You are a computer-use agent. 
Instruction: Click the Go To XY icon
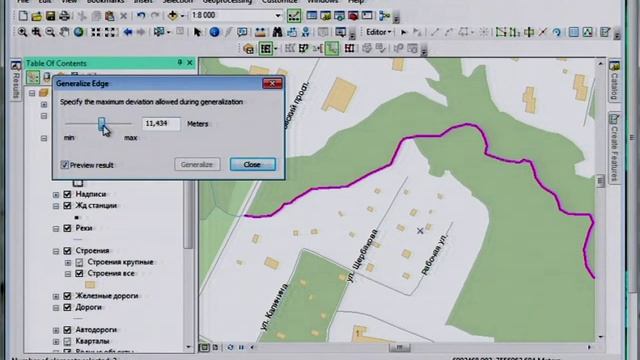coord(305,32)
